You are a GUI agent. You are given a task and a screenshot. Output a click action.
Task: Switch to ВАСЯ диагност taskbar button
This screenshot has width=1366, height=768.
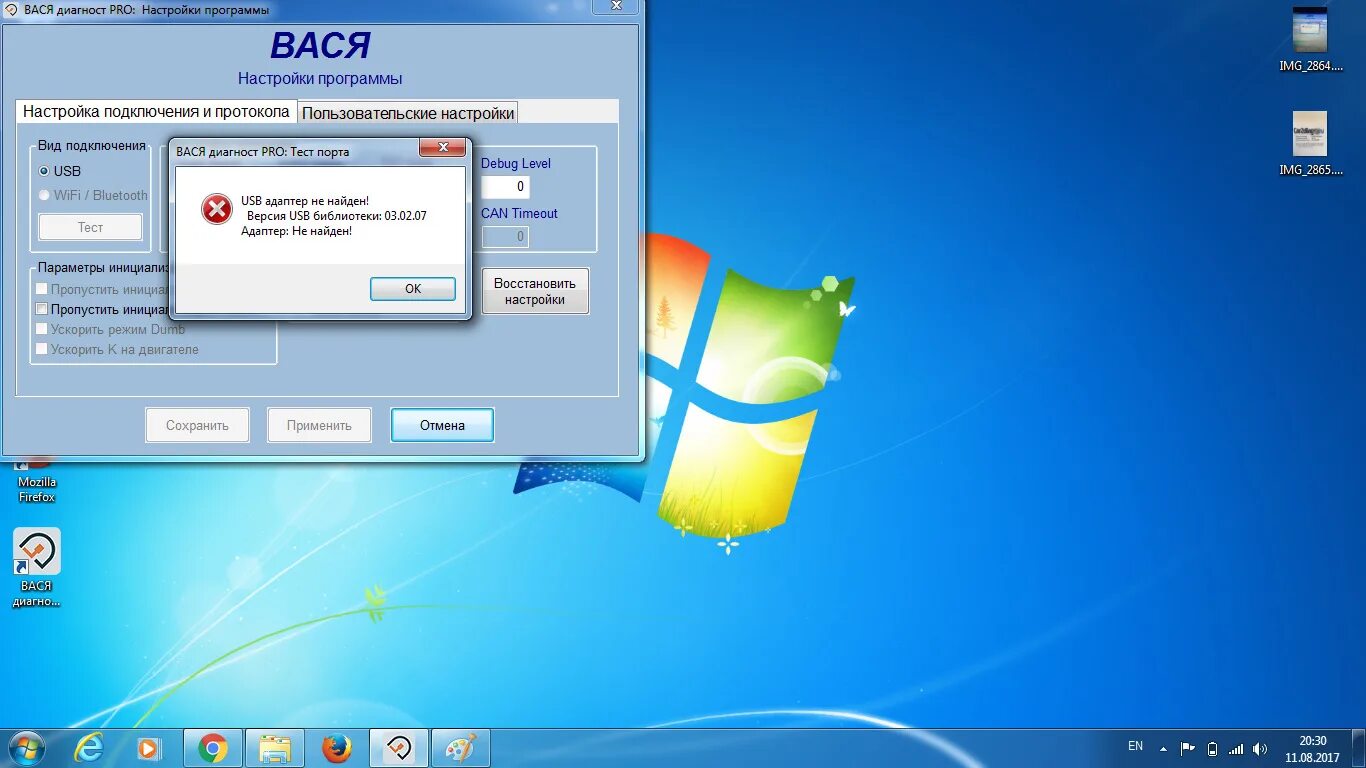coord(399,748)
